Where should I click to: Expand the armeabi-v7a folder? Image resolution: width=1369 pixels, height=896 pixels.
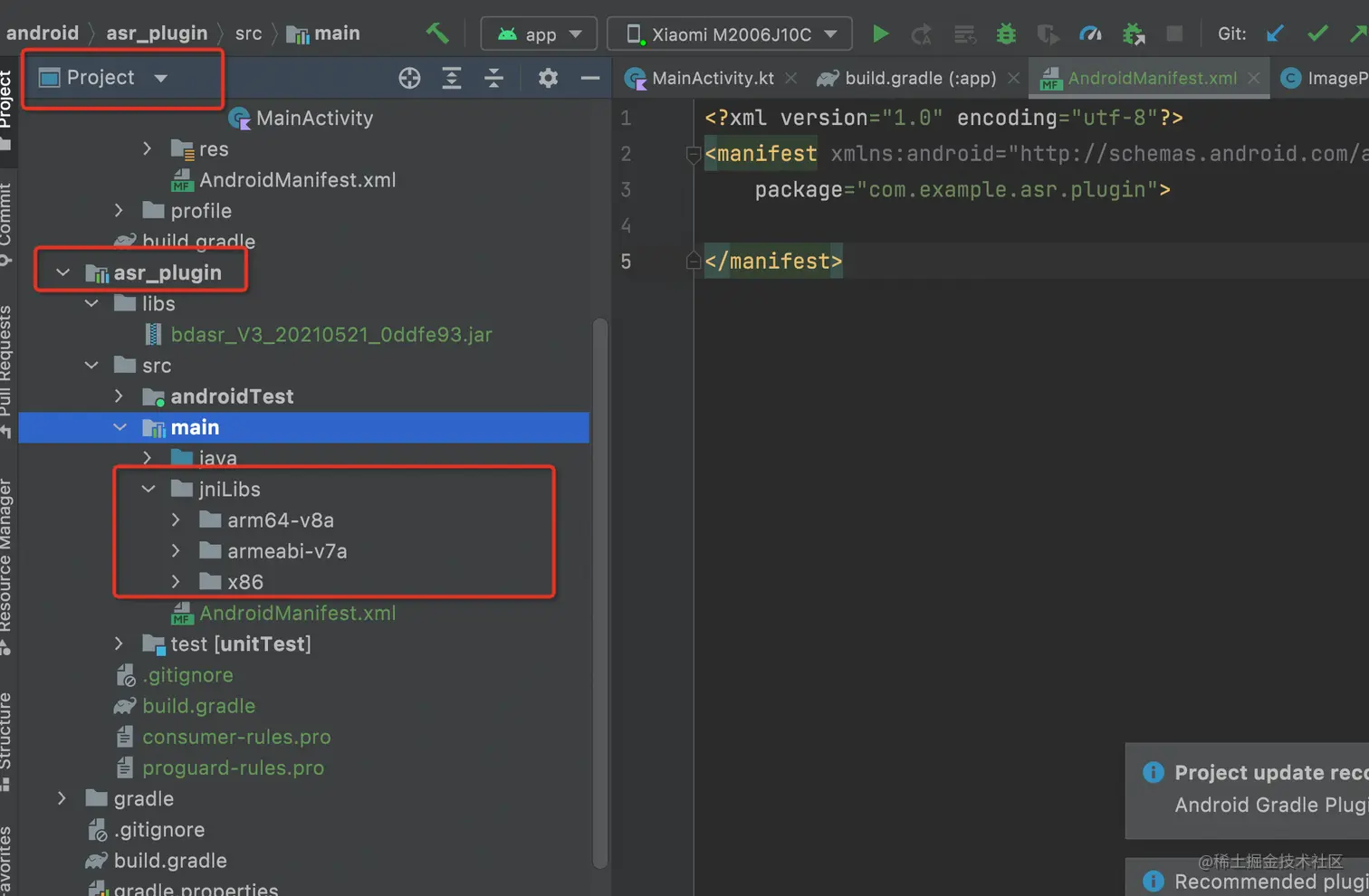tap(176, 551)
